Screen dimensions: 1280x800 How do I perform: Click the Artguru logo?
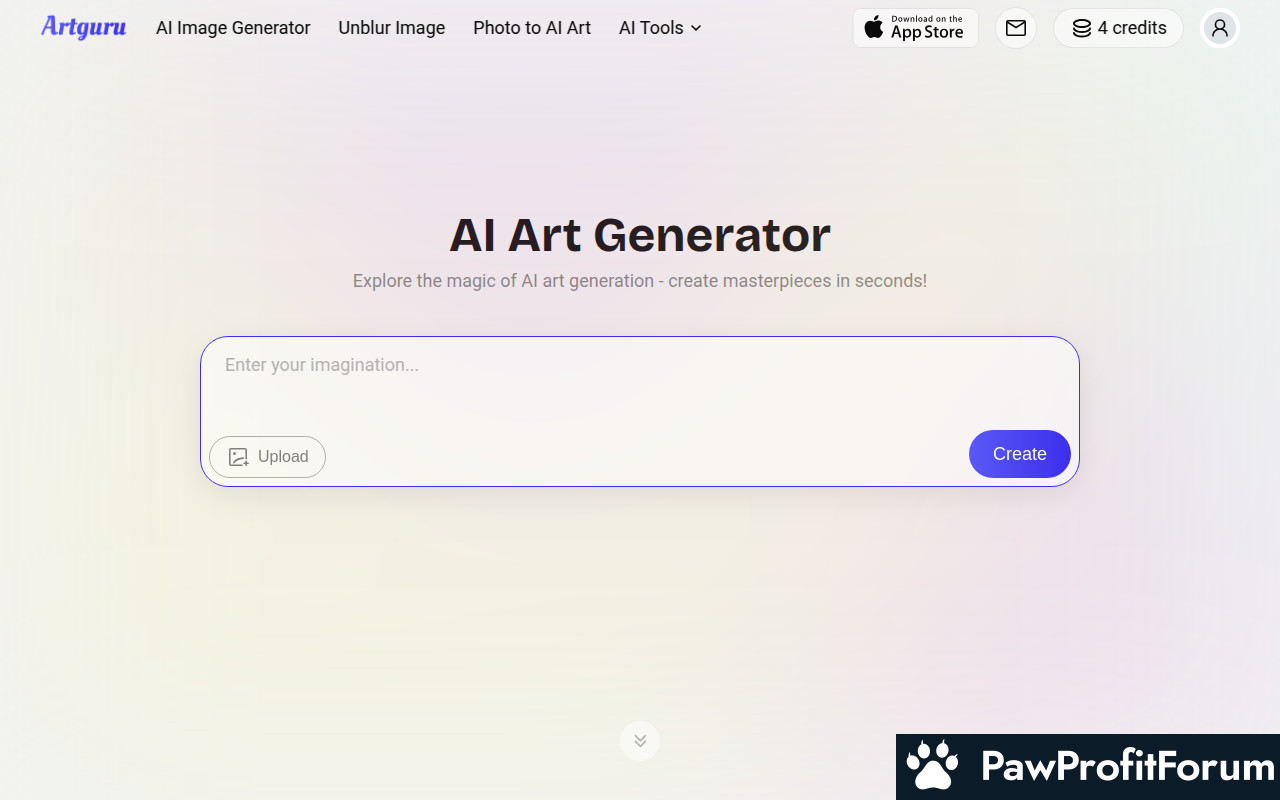tap(84, 27)
